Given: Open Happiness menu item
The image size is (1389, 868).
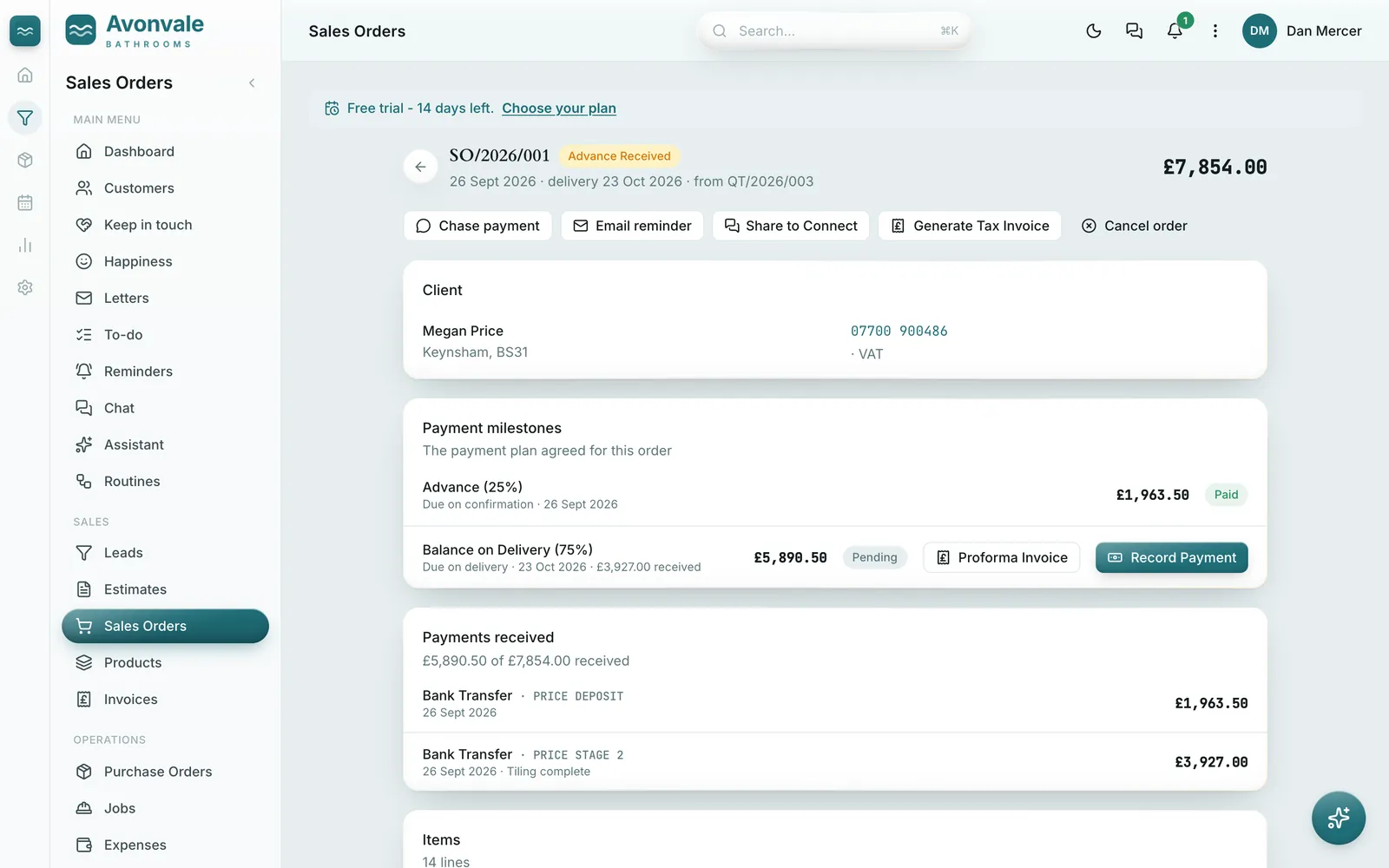Looking at the screenshot, I should click(x=165, y=261).
